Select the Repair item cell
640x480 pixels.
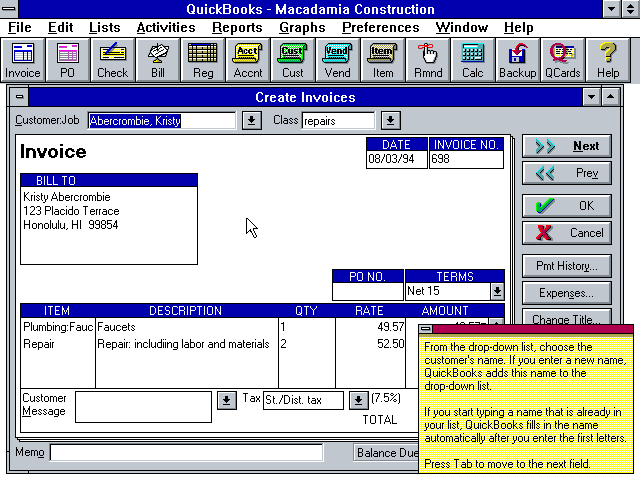click(x=58, y=344)
